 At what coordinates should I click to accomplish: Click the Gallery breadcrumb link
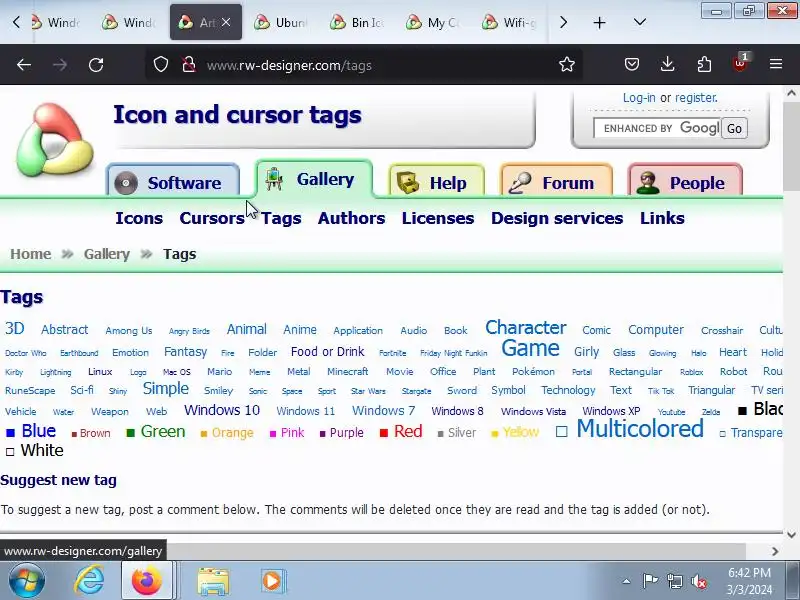(107, 254)
